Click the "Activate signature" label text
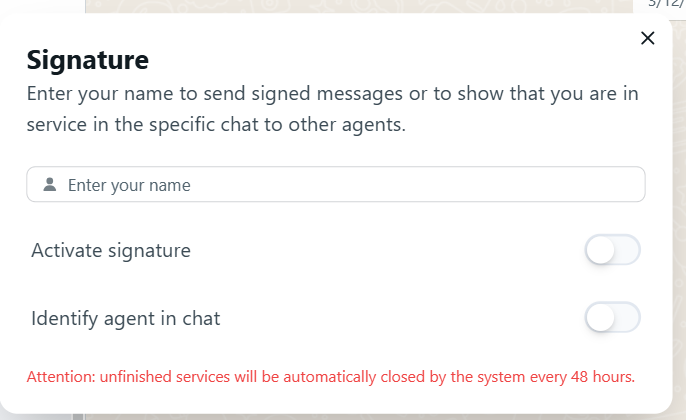Image resolution: width=686 pixels, height=420 pixels. (111, 251)
